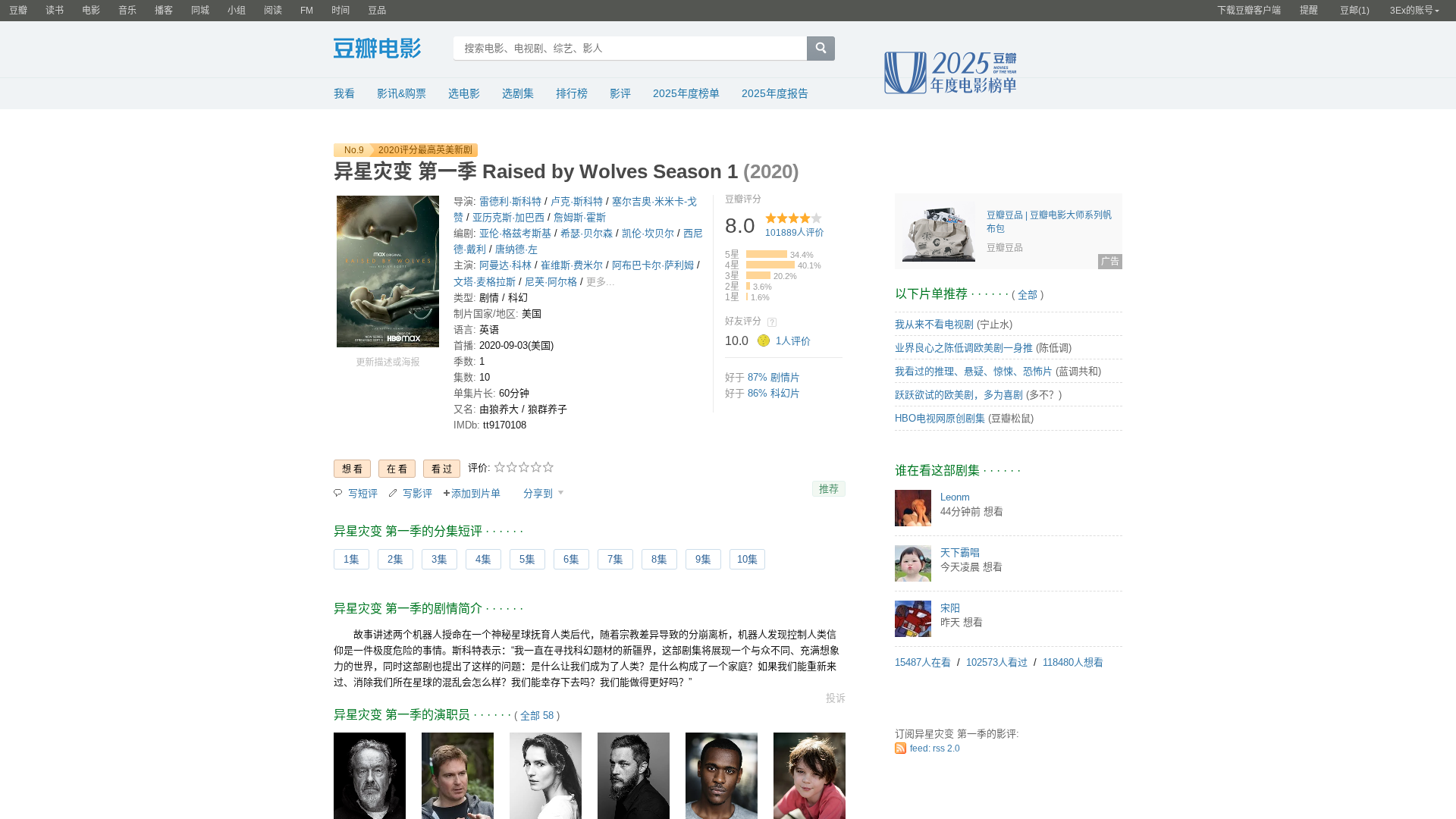Open episode 10集 short reviews
The height and width of the screenshot is (819, 1456).
tap(747, 560)
